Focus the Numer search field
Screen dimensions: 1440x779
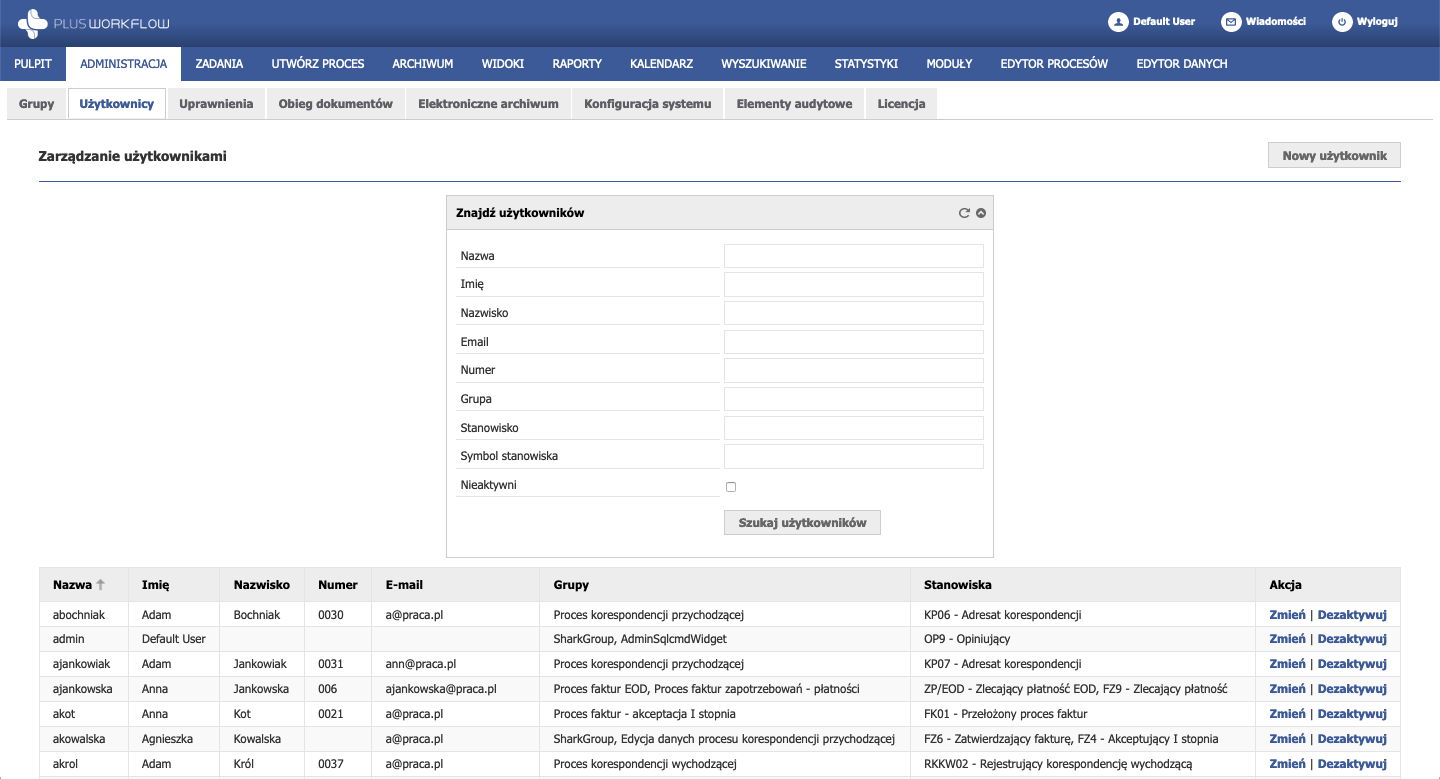point(853,370)
